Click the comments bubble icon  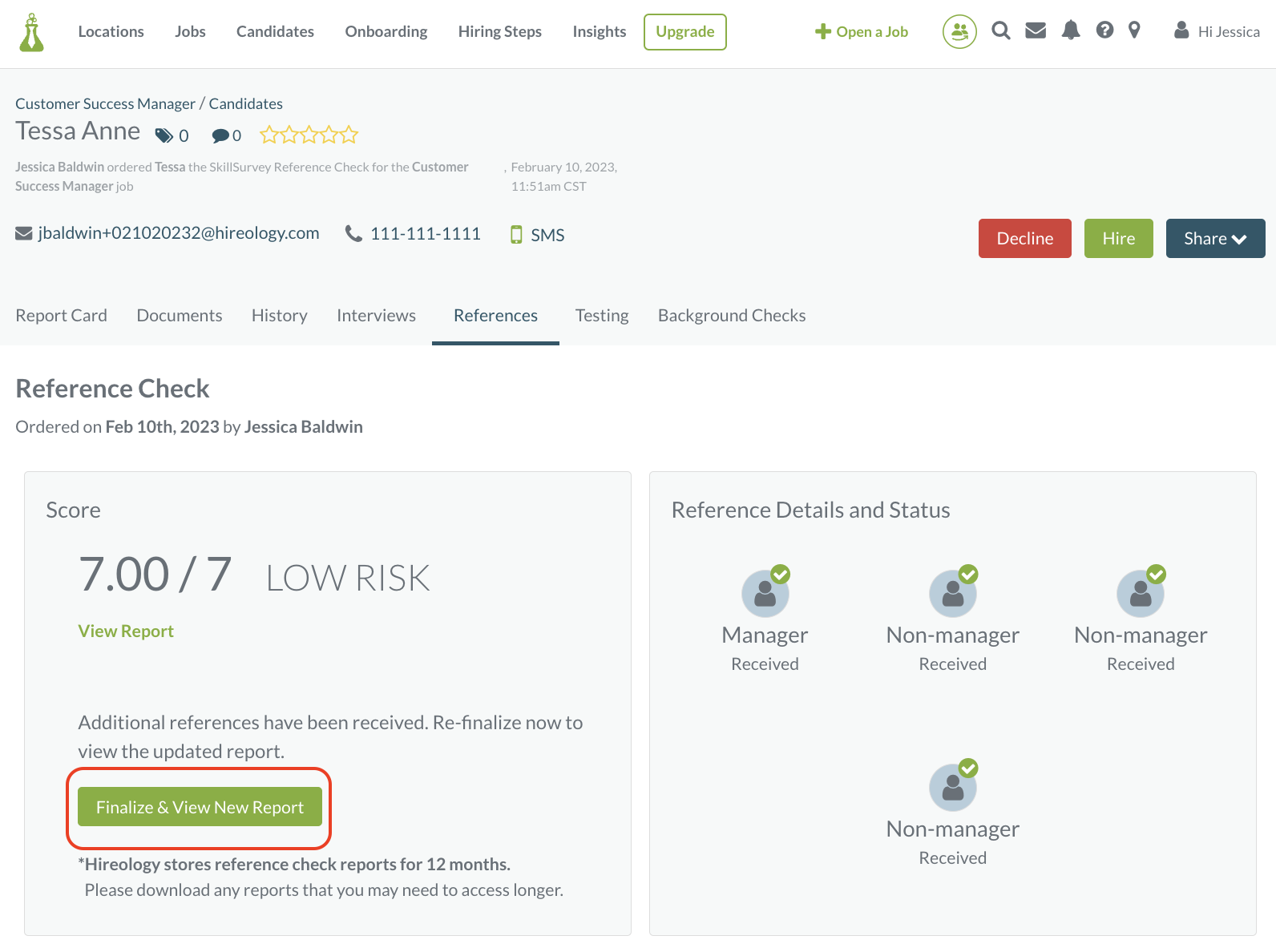point(220,136)
